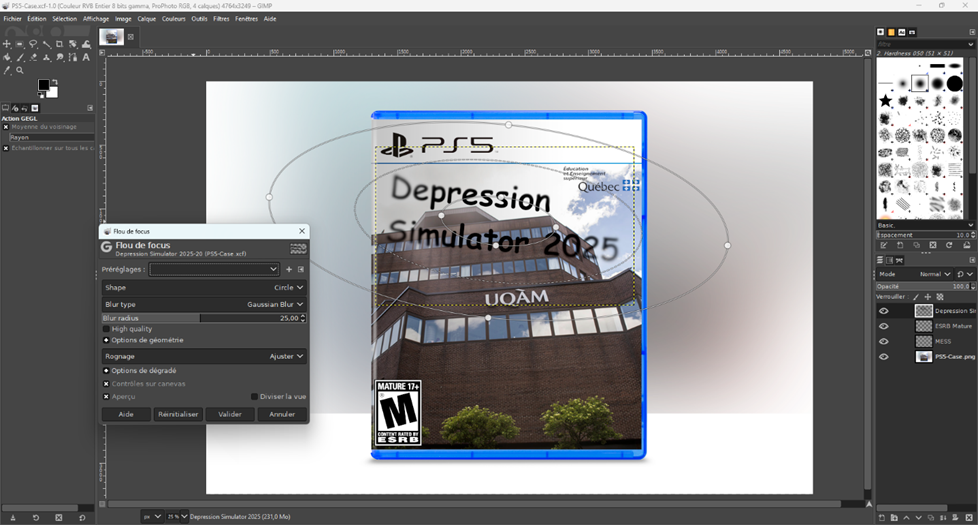Save preset with the plus icon
978x525 pixels.
point(289,269)
